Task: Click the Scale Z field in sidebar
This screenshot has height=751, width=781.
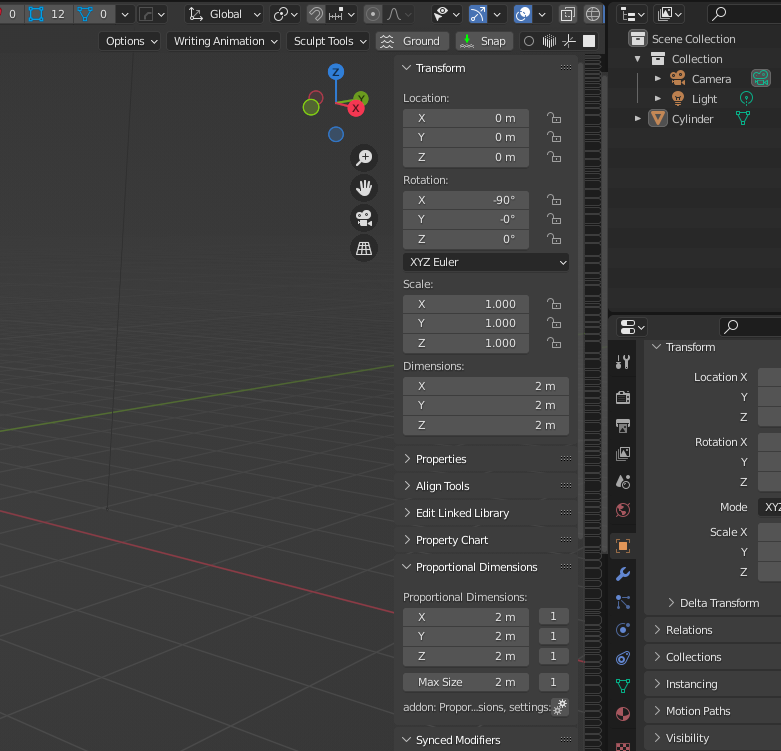Action: (x=466, y=344)
